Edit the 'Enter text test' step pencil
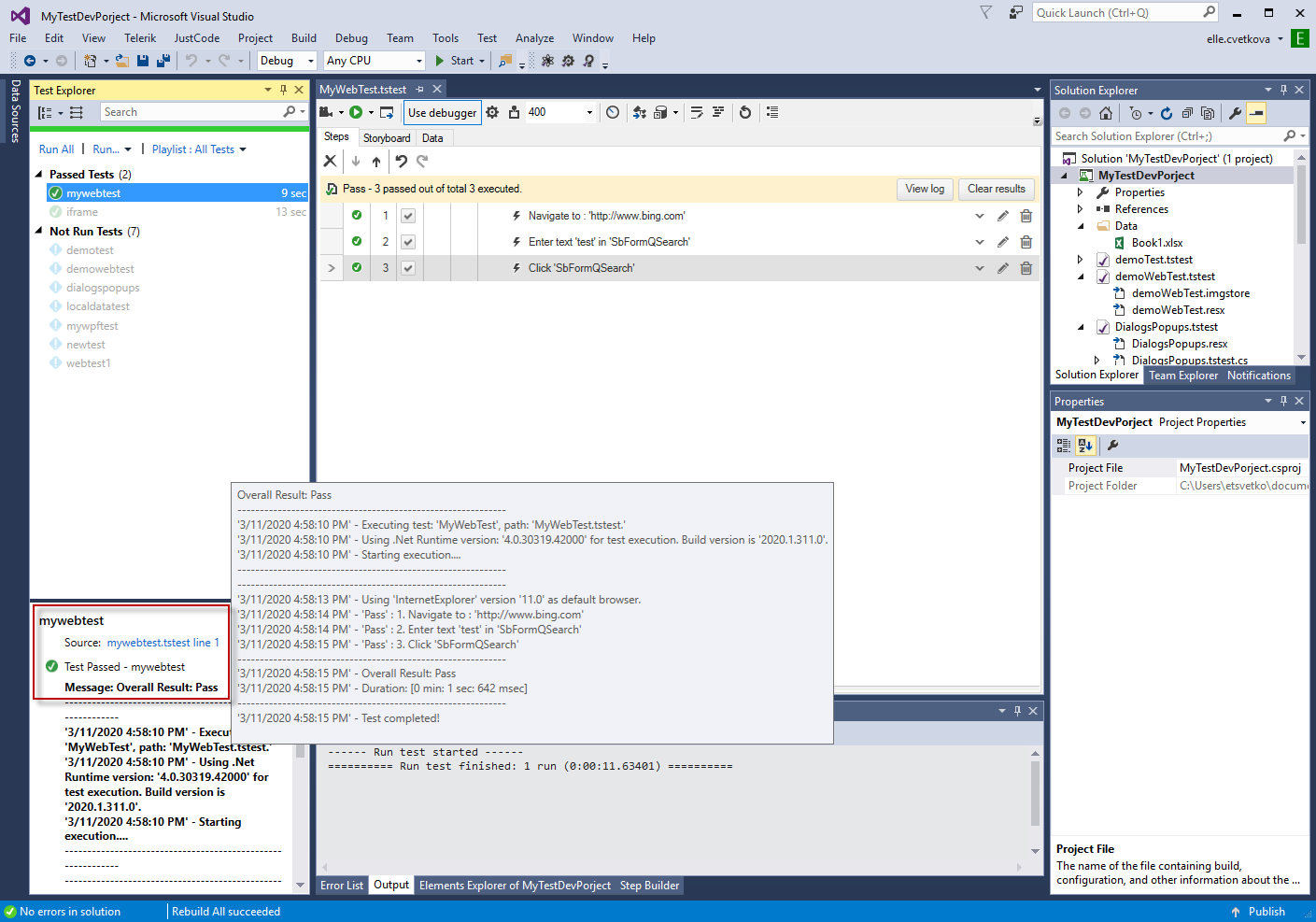Image resolution: width=1316 pixels, height=922 pixels. click(x=1003, y=242)
